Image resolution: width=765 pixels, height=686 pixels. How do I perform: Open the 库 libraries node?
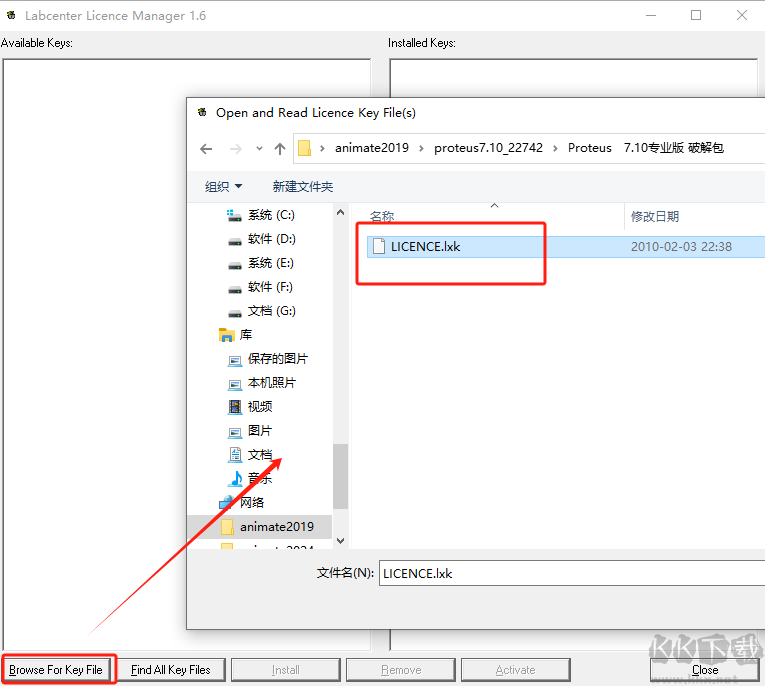click(x=236, y=335)
